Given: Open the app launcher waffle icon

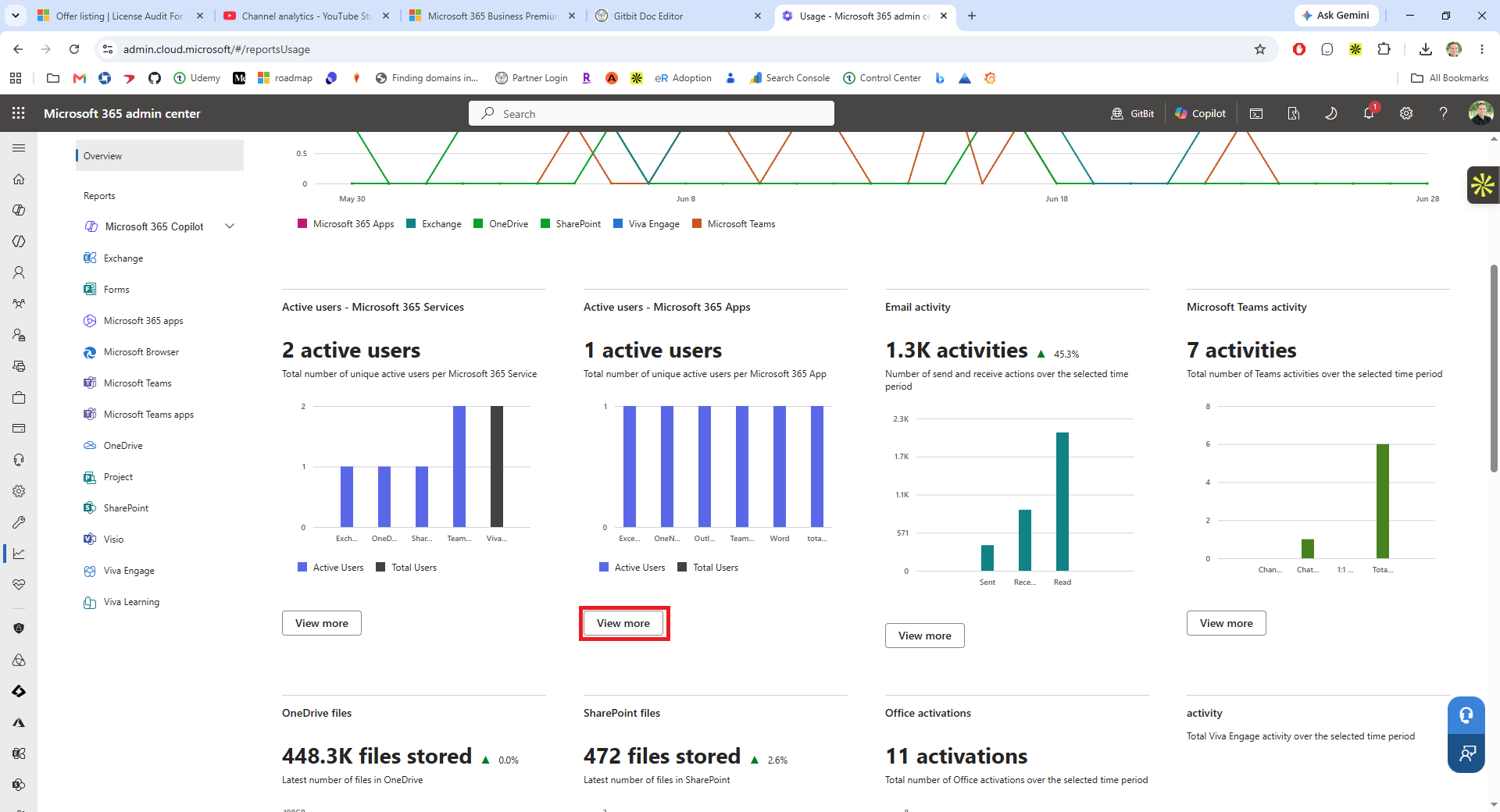Looking at the screenshot, I should 19,113.
